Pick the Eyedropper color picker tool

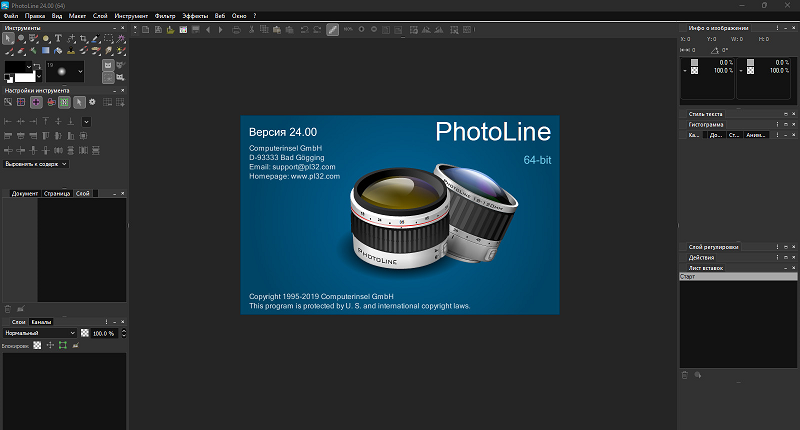tap(95, 38)
